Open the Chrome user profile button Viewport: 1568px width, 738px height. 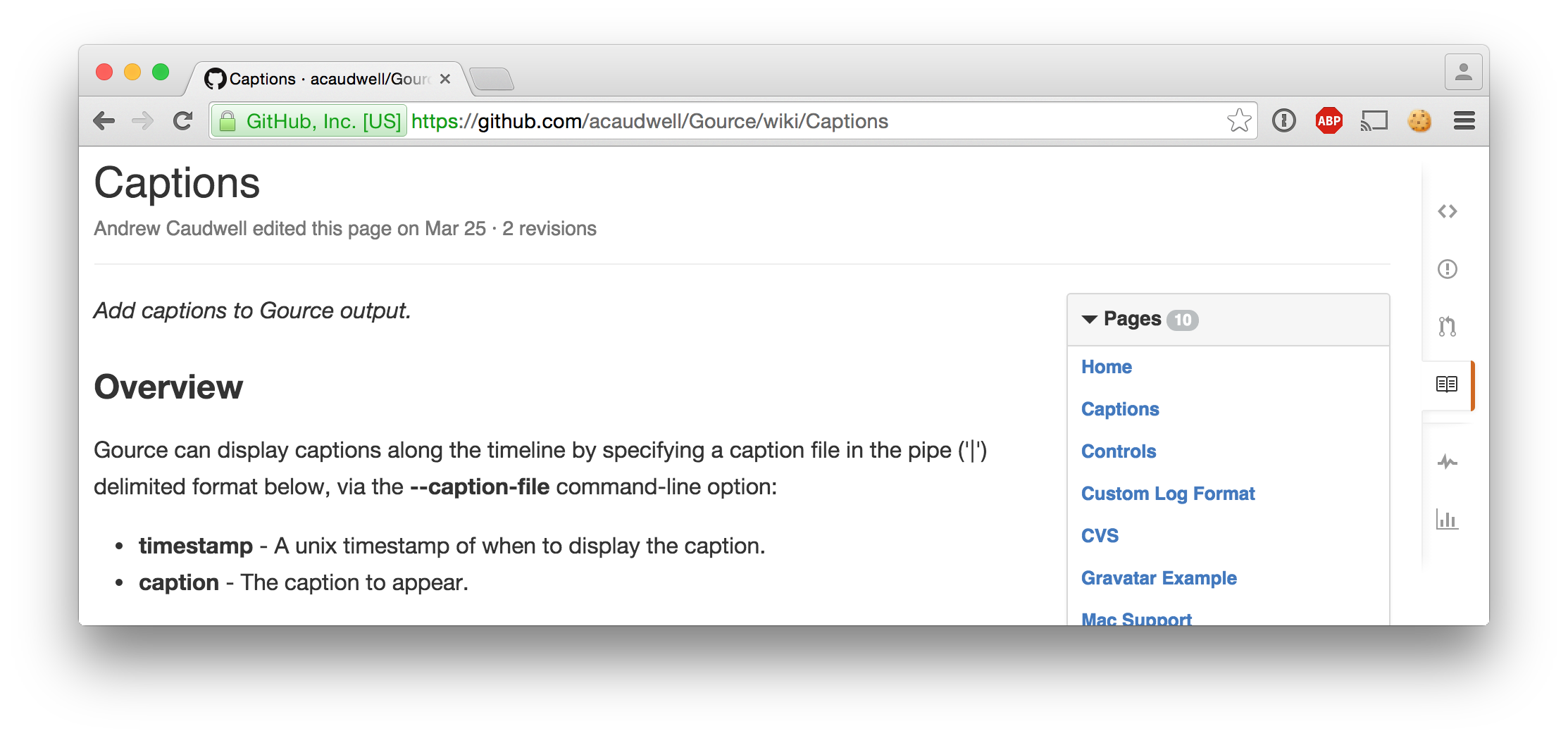[x=1463, y=72]
